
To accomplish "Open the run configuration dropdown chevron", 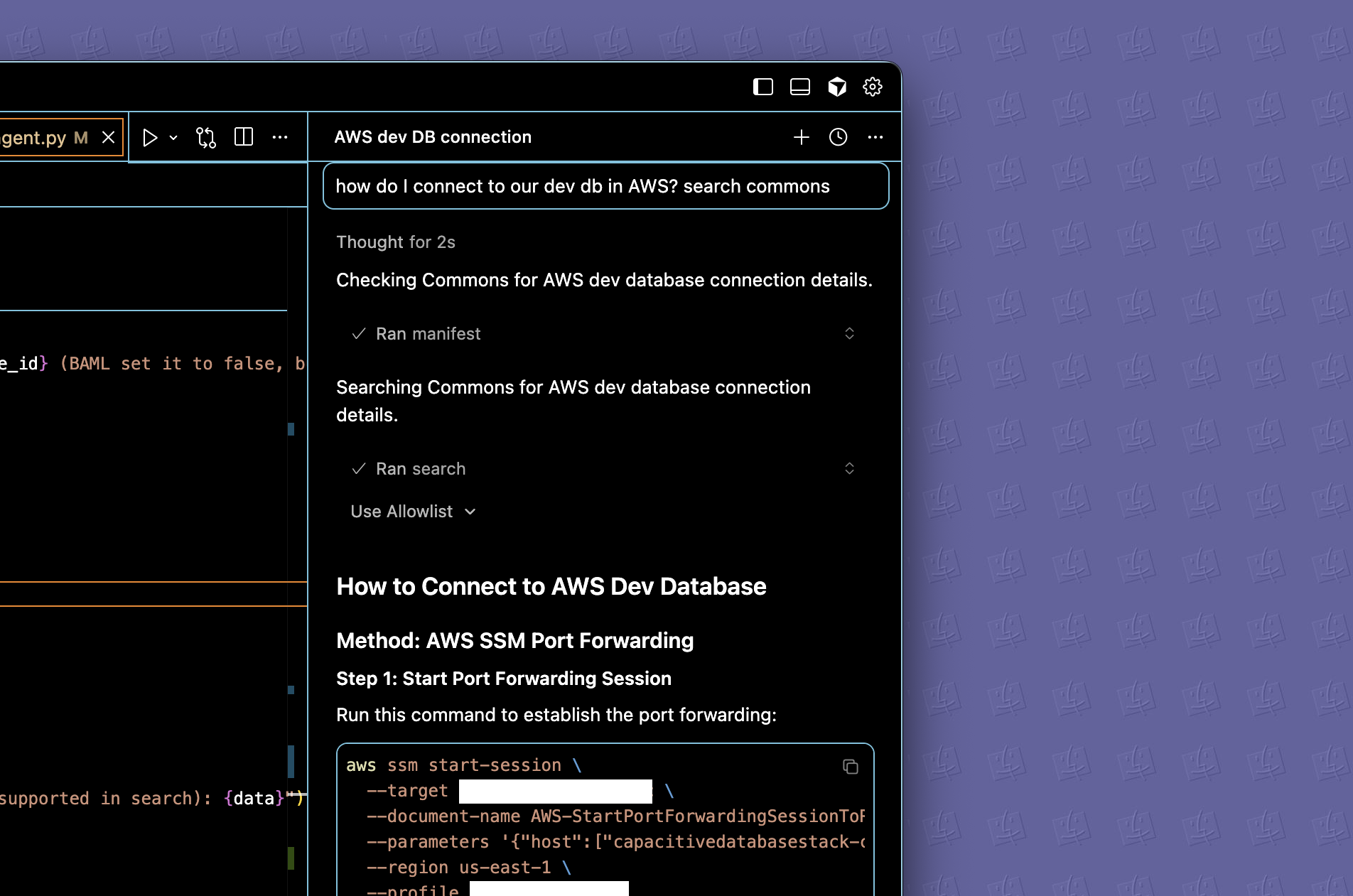I will pyautogui.click(x=173, y=137).
